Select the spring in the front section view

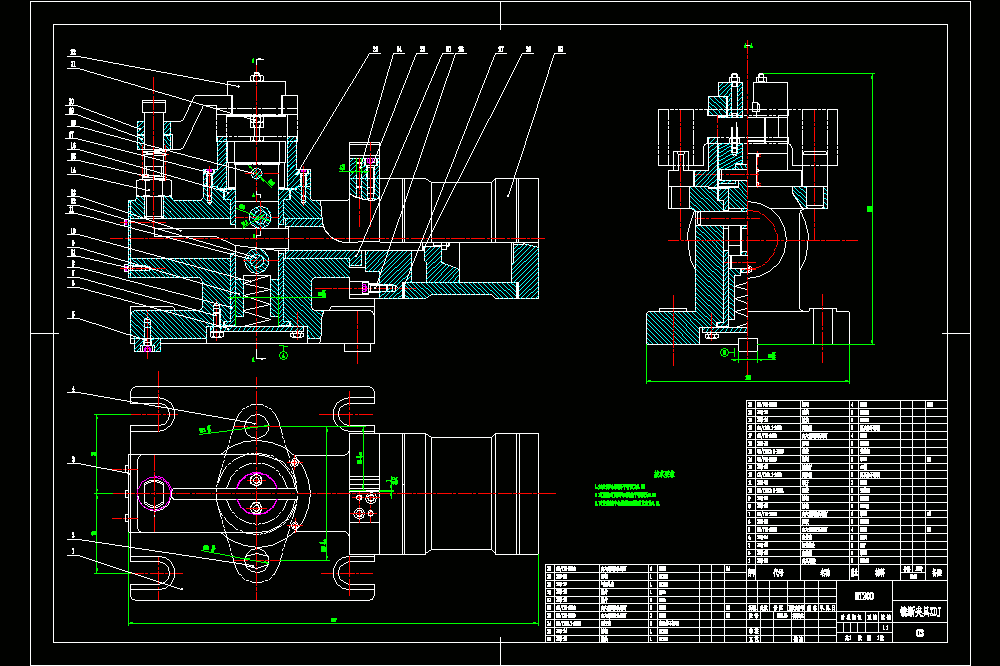point(256,299)
